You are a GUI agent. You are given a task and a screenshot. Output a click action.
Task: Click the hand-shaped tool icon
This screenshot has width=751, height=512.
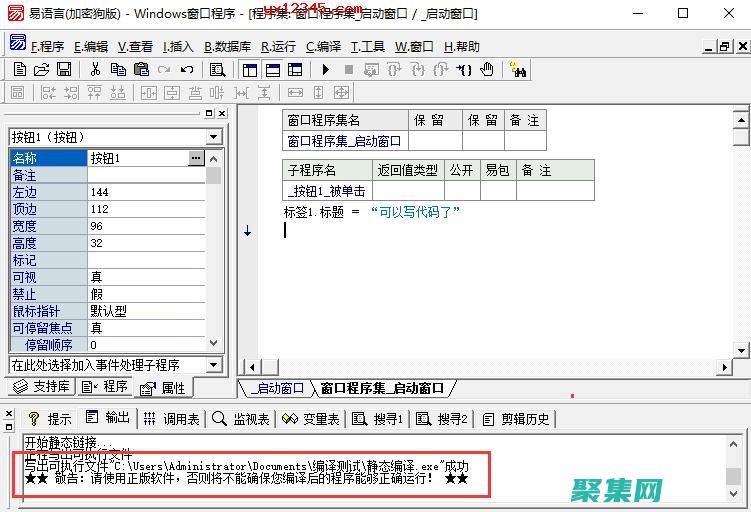click(x=487, y=70)
